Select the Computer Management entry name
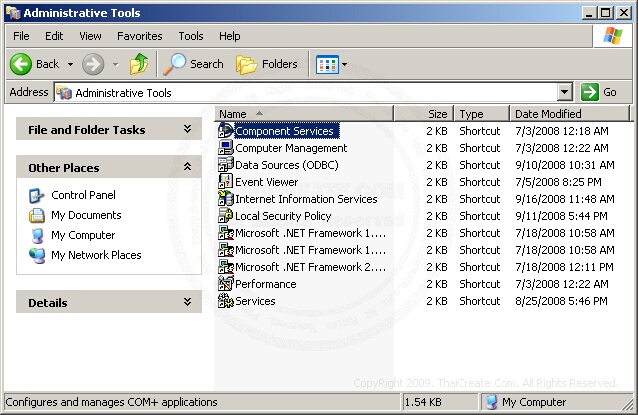The height and width of the screenshot is (415, 638). coord(291,148)
